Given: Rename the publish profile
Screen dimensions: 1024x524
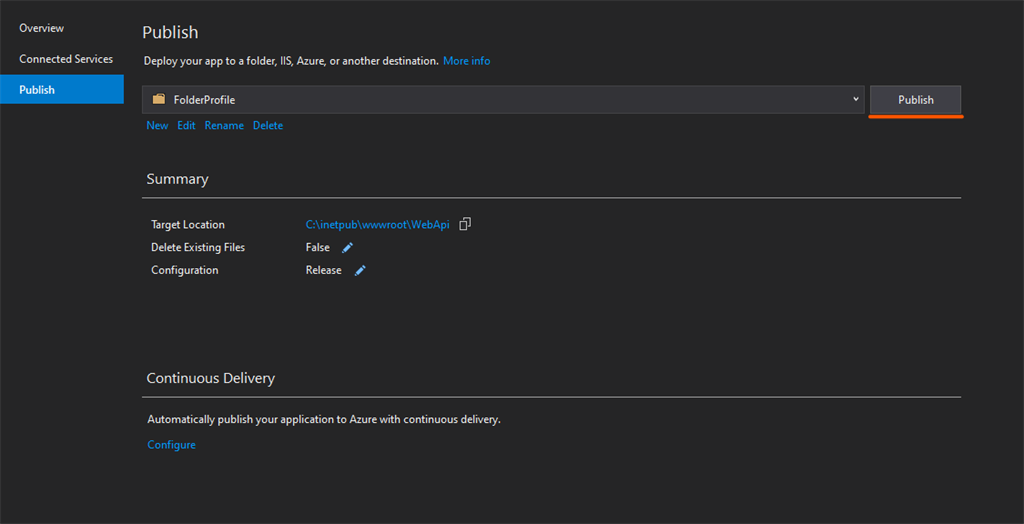Looking at the screenshot, I should 224,126.
